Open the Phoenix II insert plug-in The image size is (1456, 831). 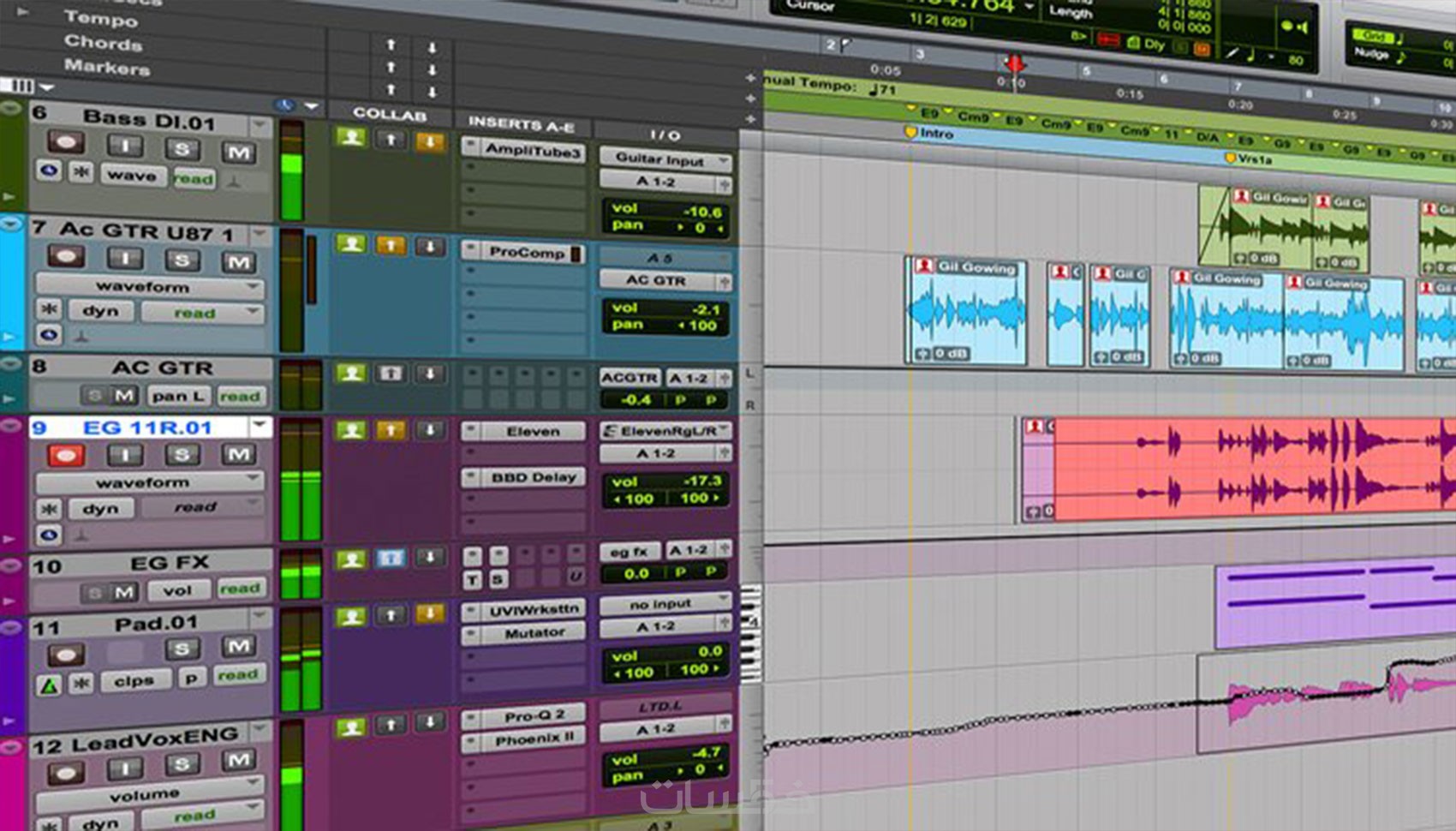coord(524,738)
